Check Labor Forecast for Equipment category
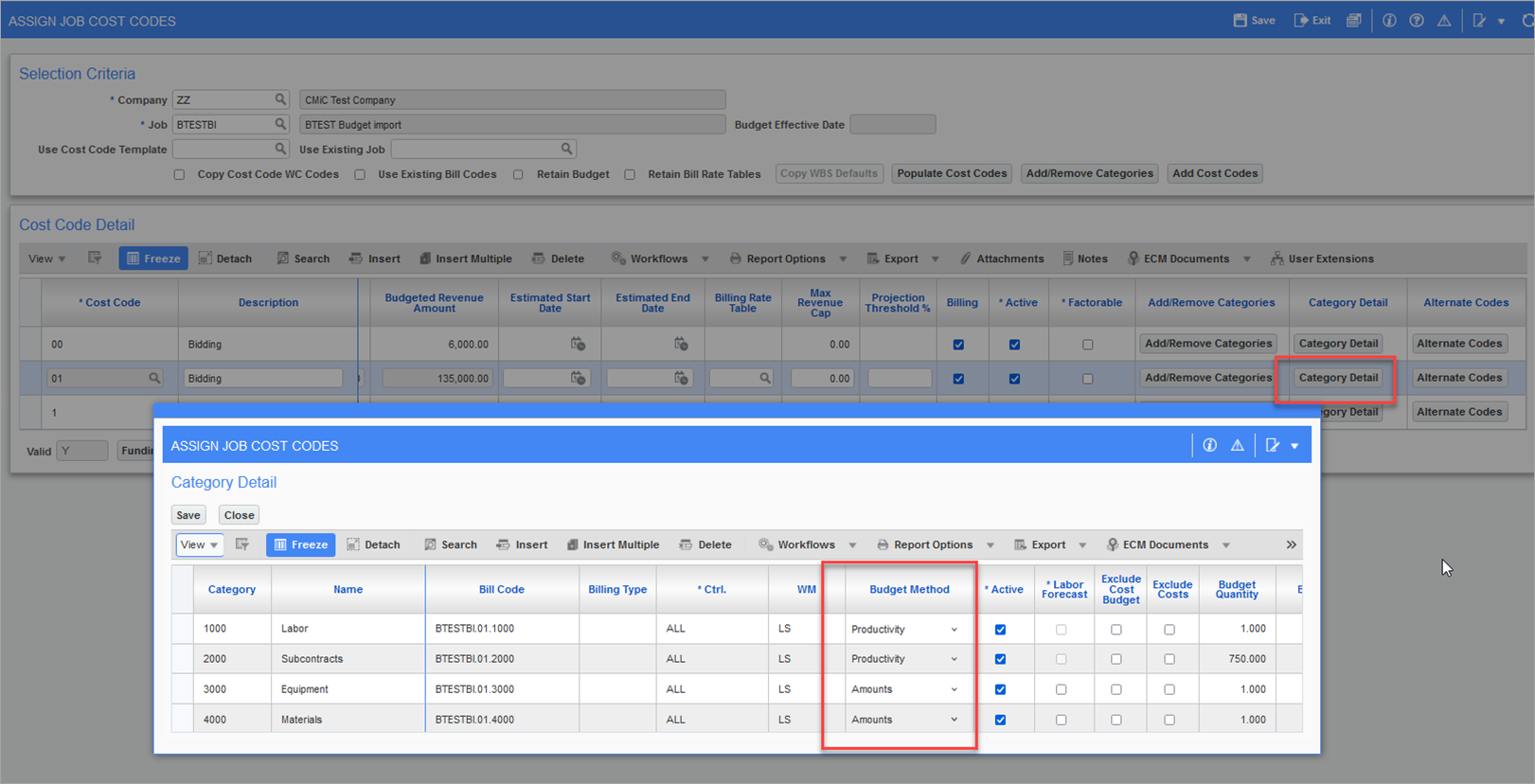Image resolution: width=1535 pixels, height=784 pixels. 1061,690
